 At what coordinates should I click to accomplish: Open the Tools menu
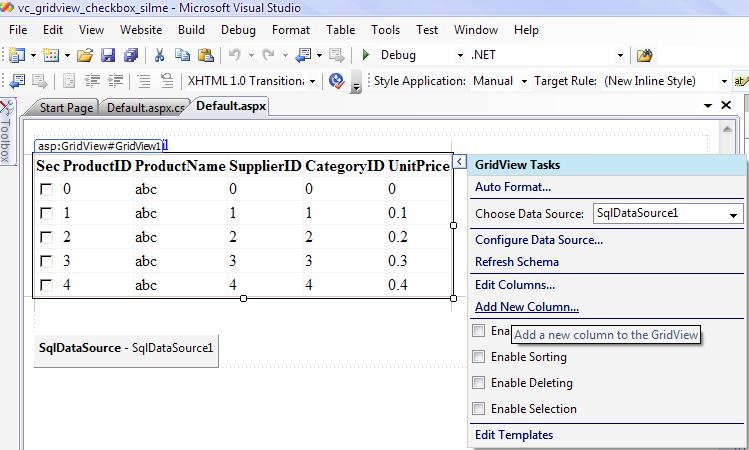point(385,30)
